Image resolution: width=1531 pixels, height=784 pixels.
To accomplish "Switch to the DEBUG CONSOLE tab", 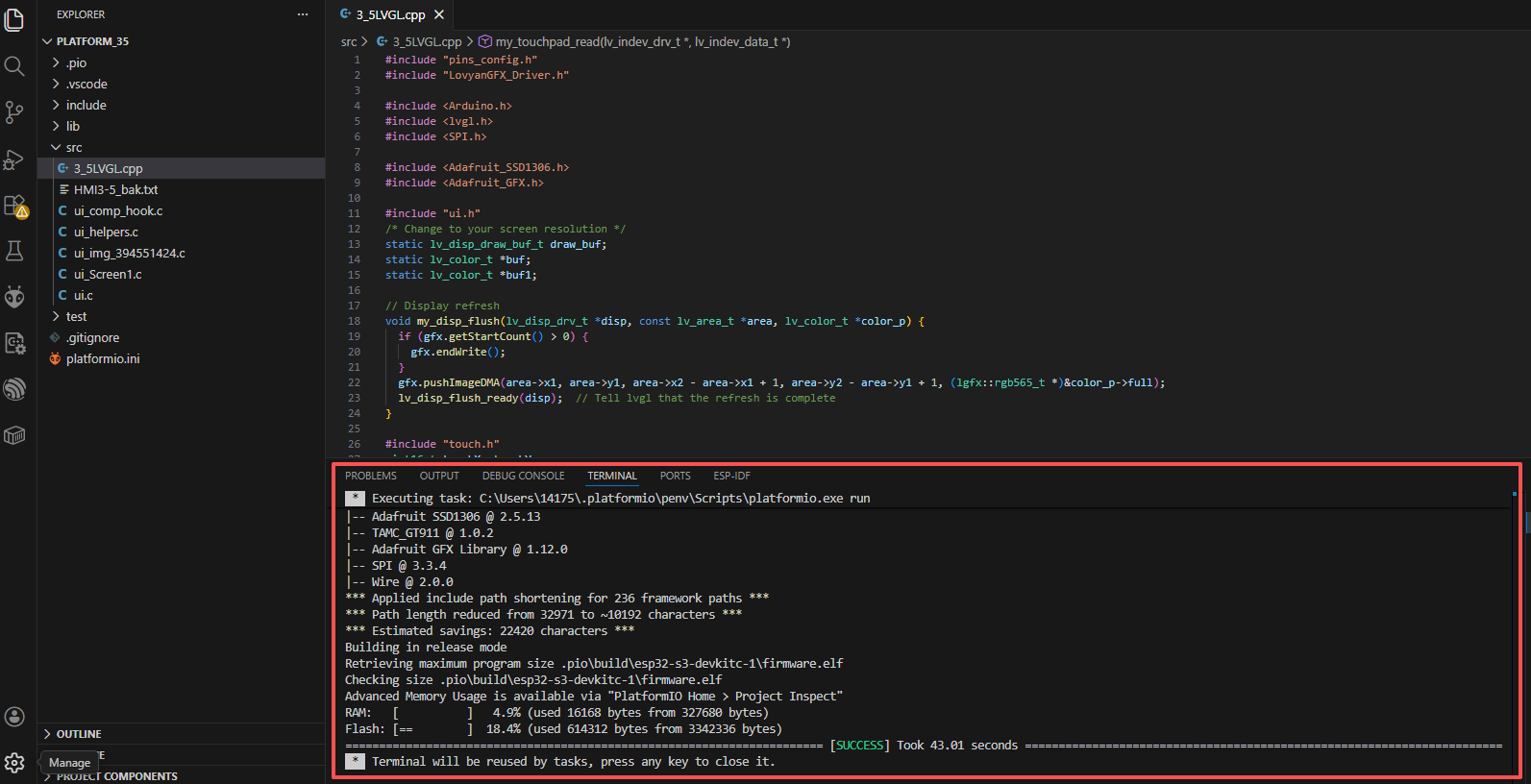I will [x=523, y=476].
